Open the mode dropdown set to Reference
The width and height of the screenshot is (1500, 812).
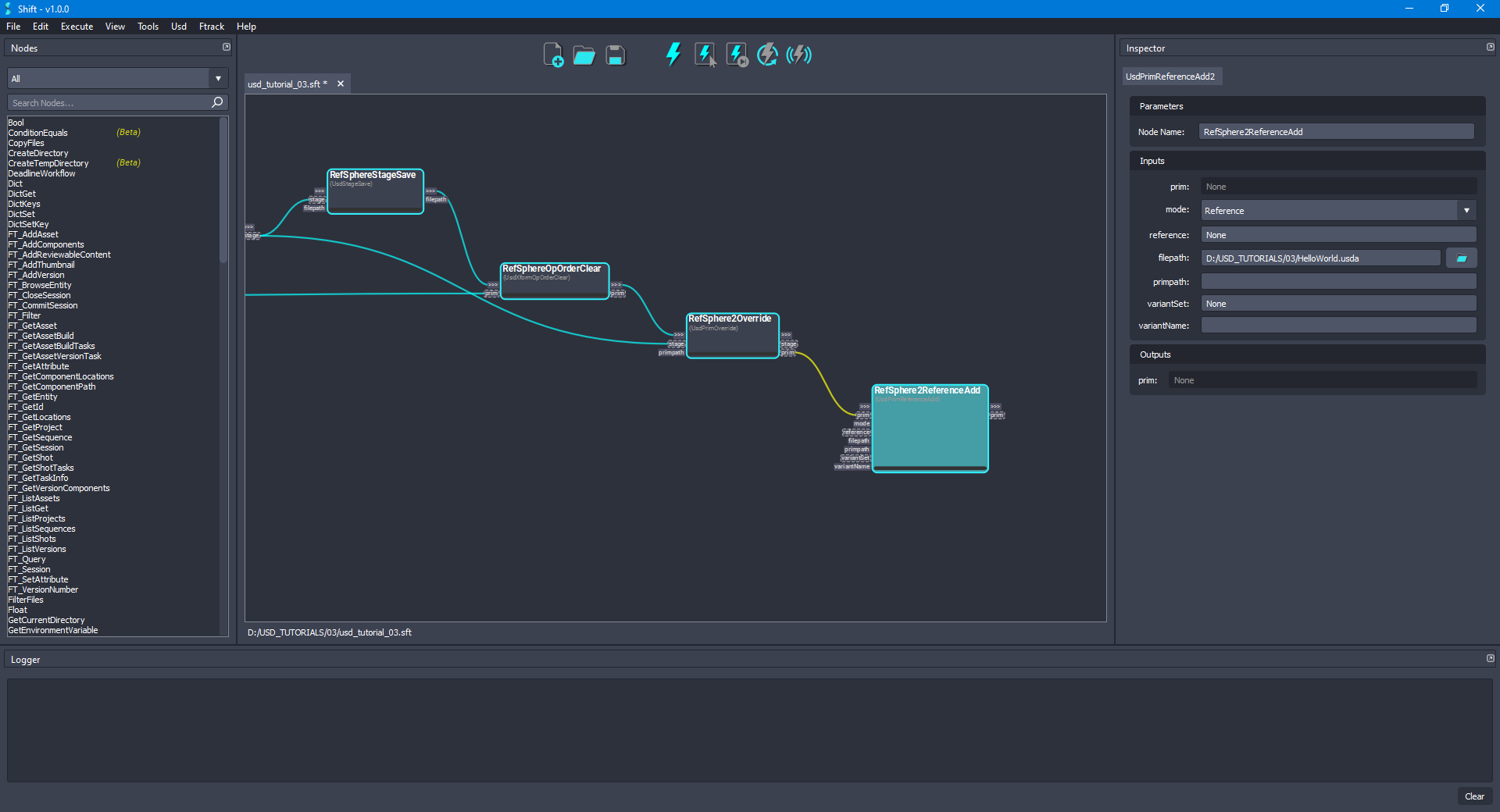click(x=1467, y=210)
